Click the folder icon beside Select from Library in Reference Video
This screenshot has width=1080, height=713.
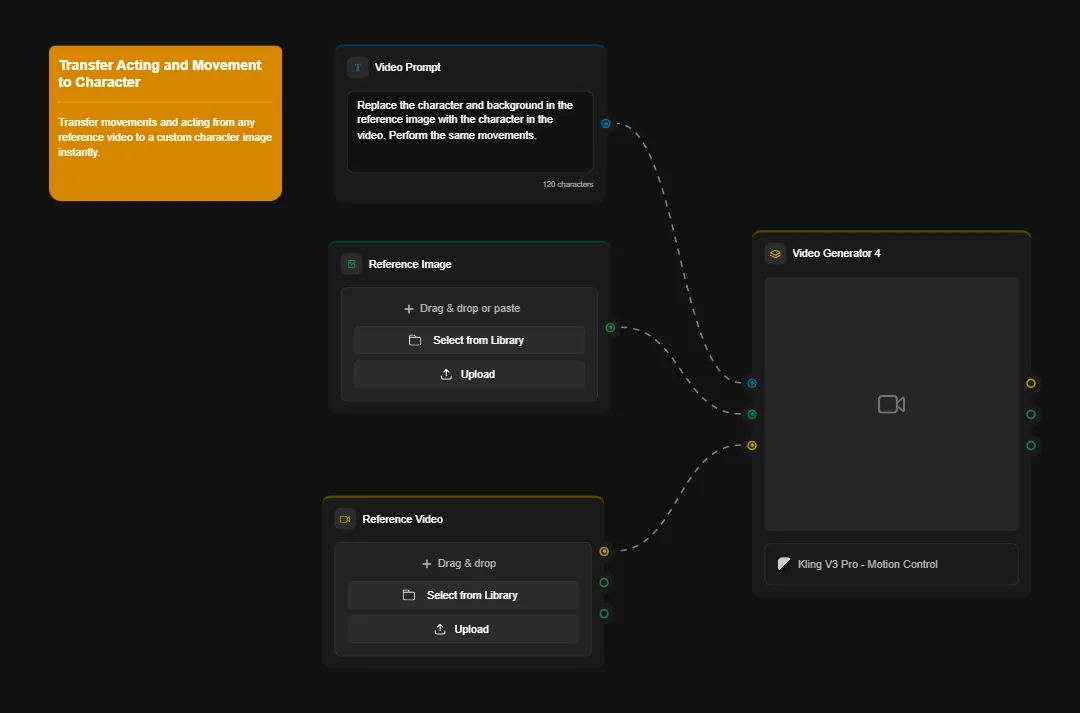409,595
